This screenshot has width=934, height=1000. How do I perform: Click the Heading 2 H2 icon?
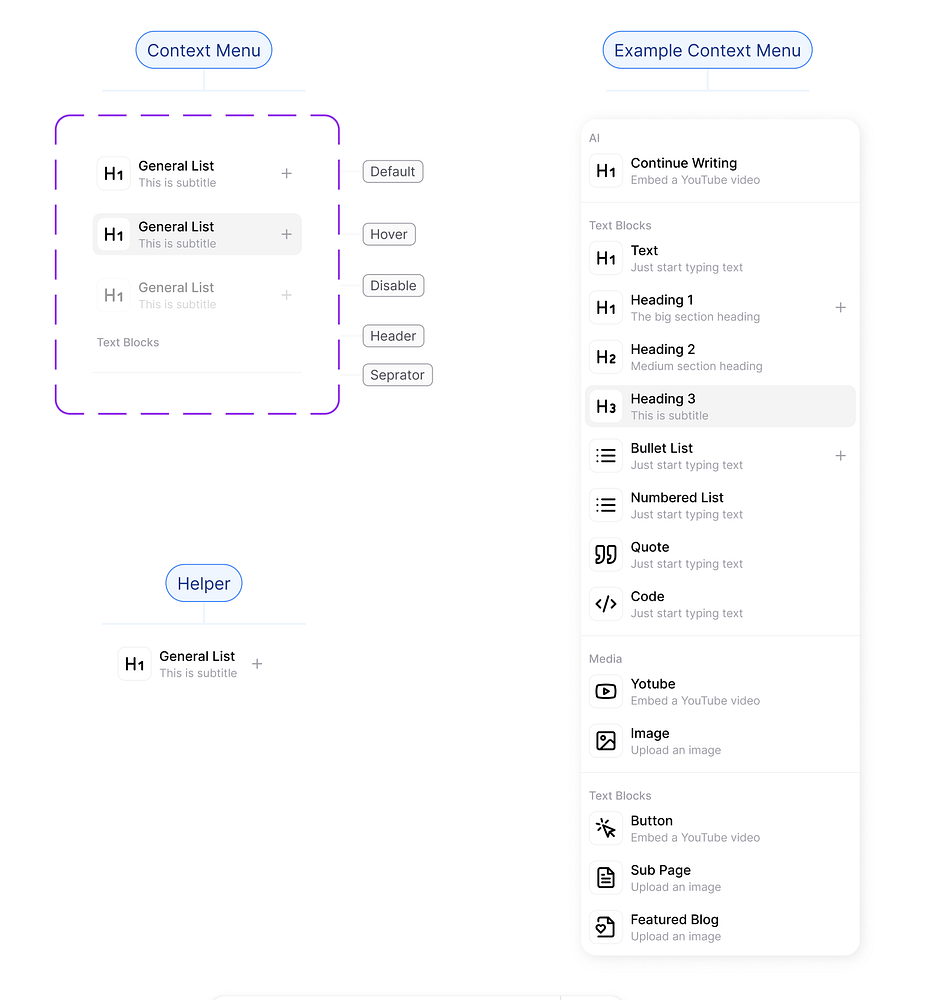point(606,357)
